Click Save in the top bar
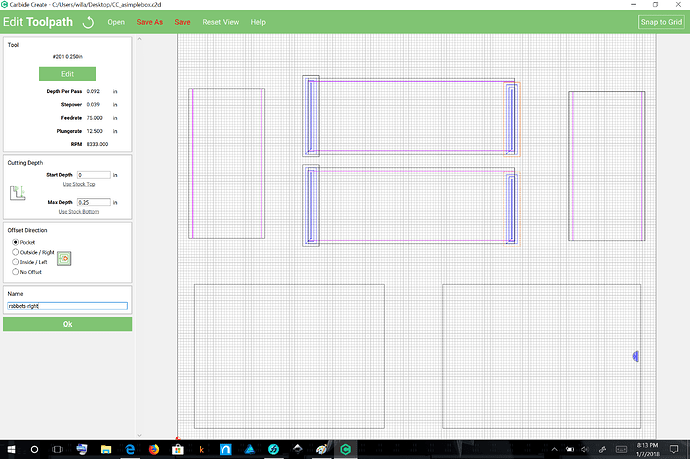This screenshot has width=690, height=459. click(x=182, y=22)
